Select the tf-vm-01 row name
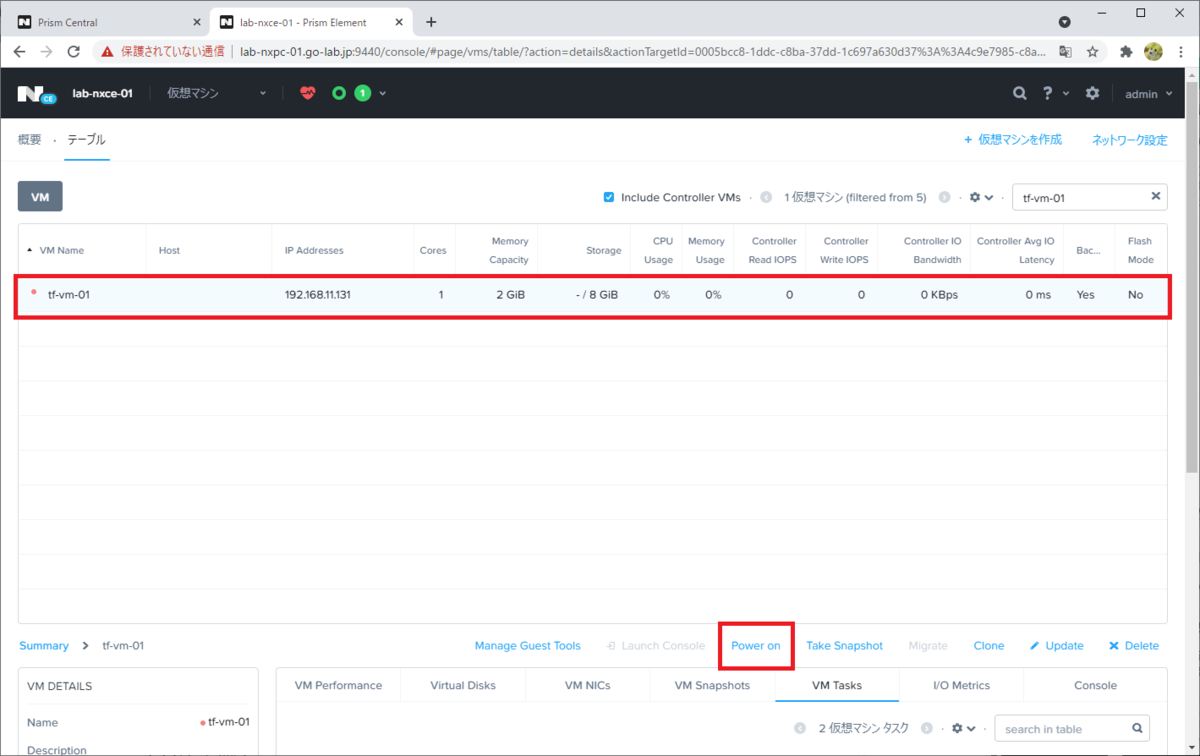Image resolution: width=1200 pixels, height=756 pixels. [x=69, y=295]
